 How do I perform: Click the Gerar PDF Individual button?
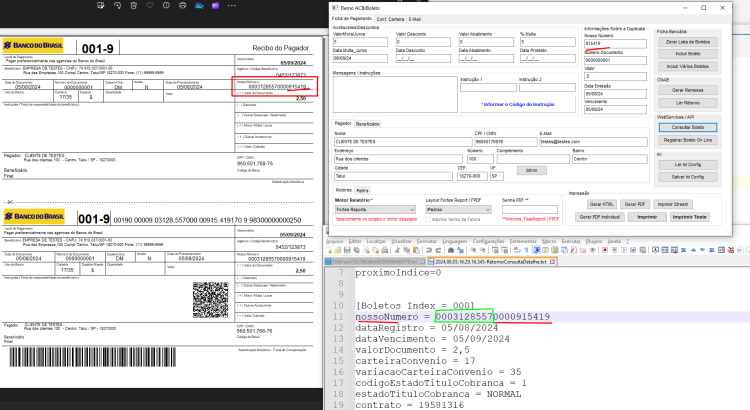[x=599, y=217]
